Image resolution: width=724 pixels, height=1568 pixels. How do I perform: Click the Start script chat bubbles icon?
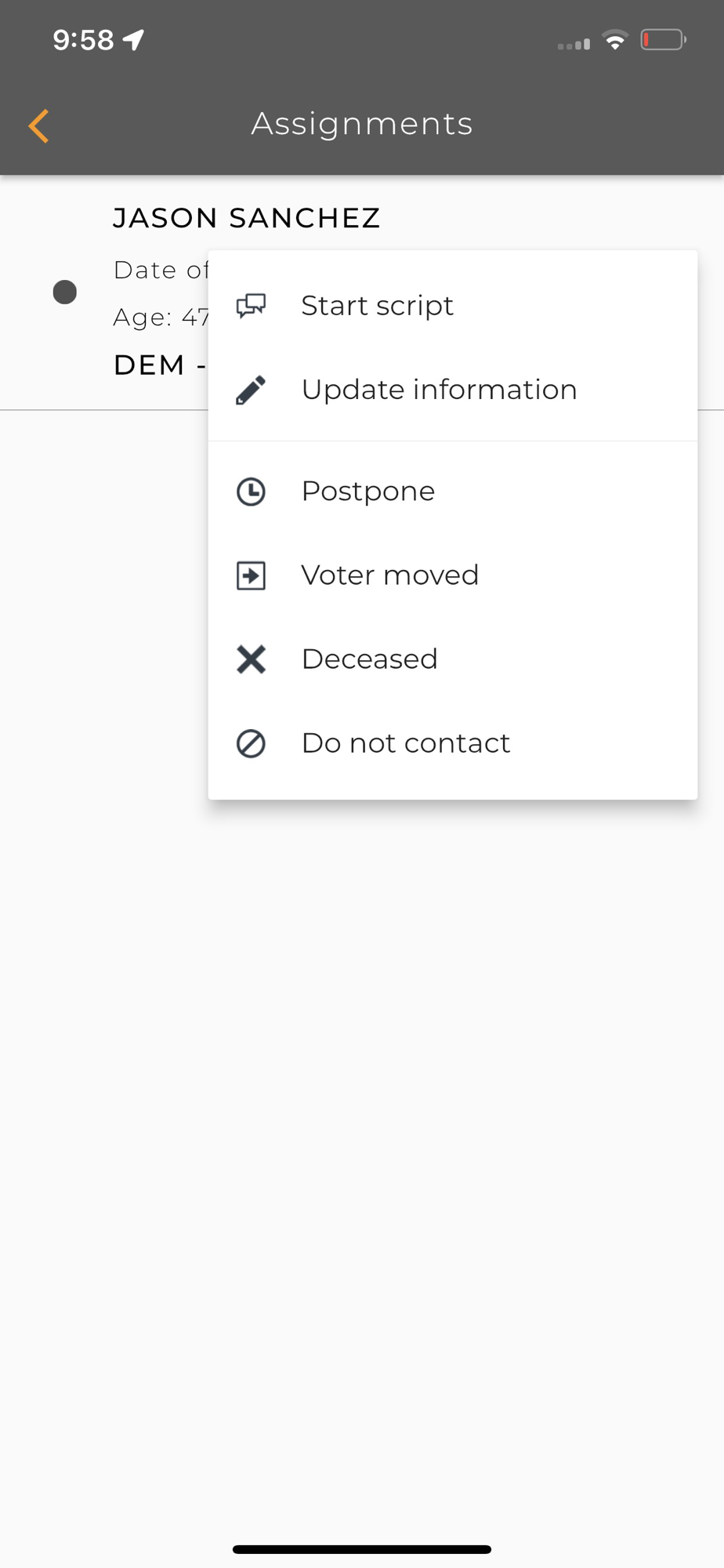251,306
